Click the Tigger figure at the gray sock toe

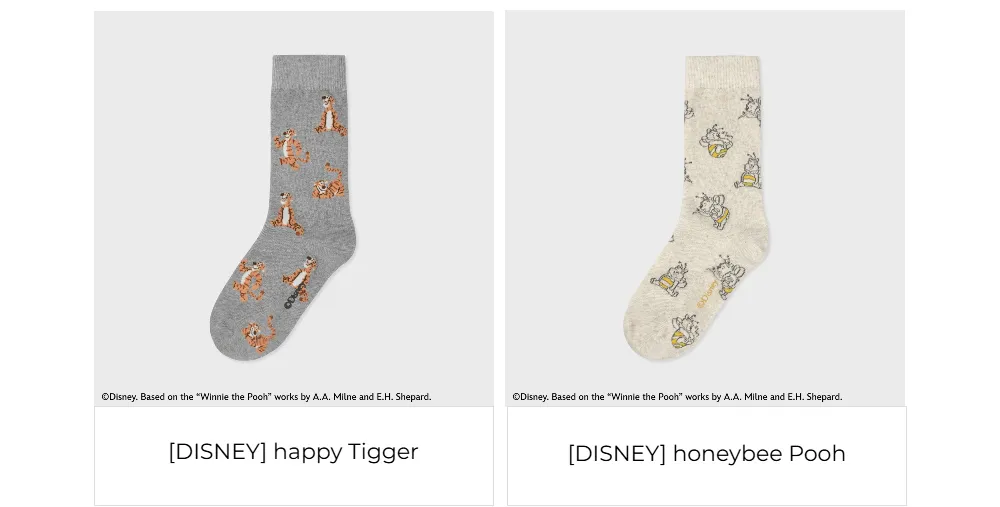(x=258, y=335)
